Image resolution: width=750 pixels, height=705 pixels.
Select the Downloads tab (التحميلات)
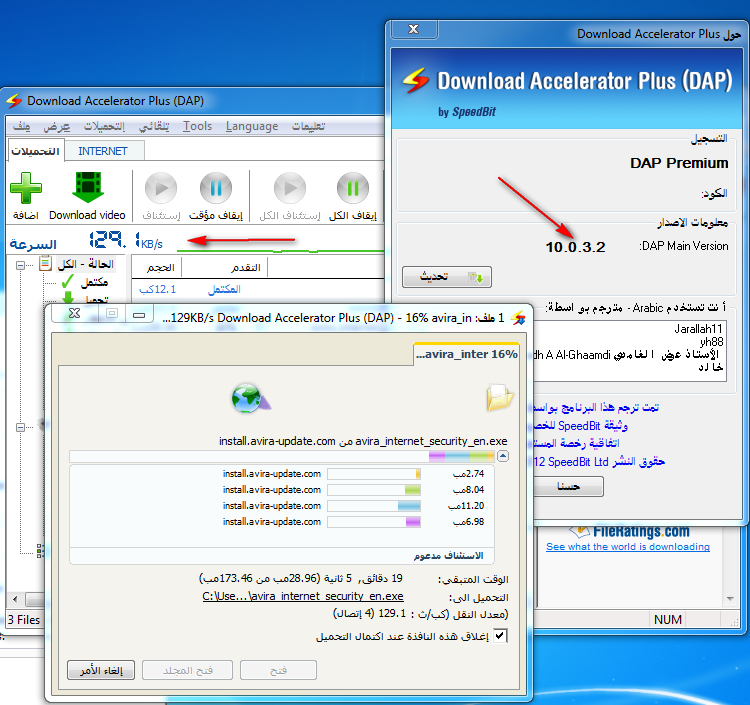[x=35, y=151]
